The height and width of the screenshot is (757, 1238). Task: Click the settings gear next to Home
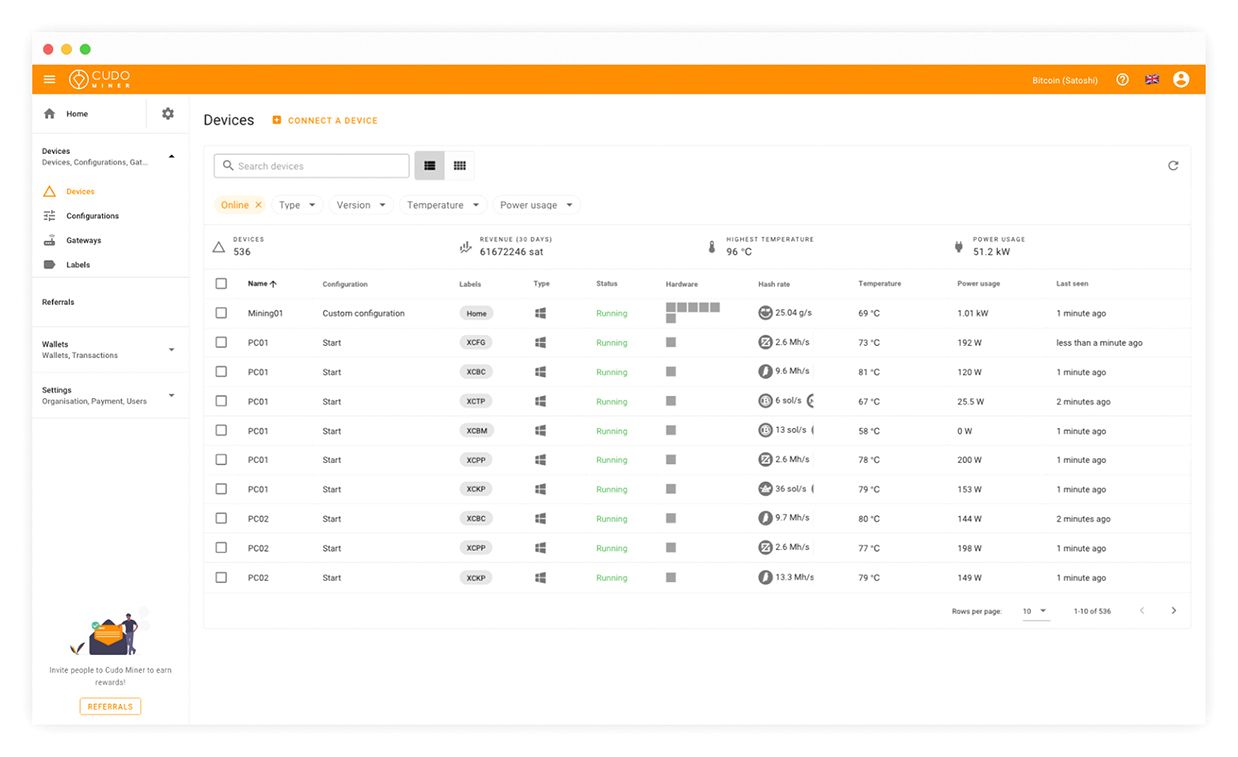[167, 113]
